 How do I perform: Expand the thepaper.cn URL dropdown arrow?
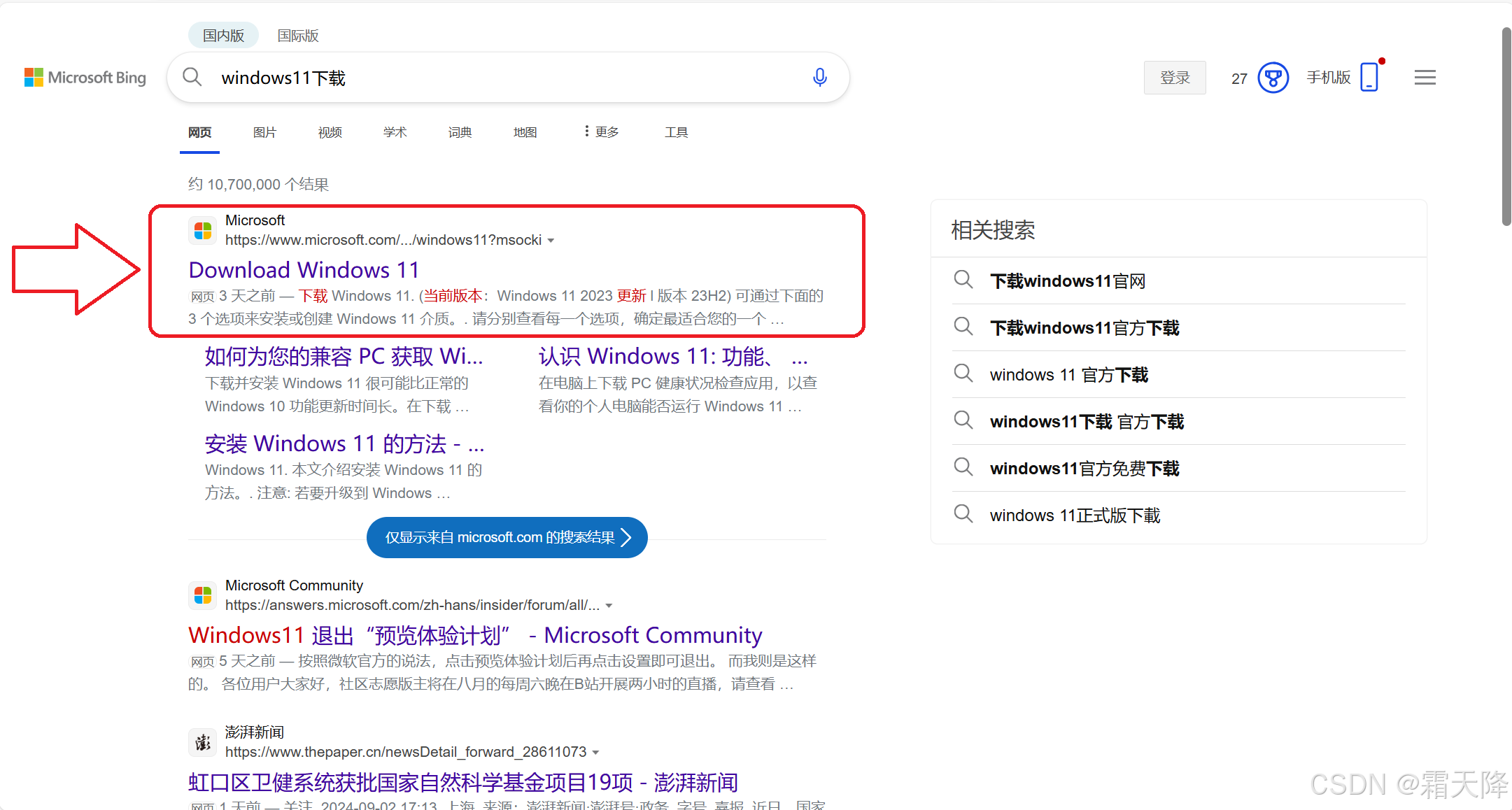596,753
